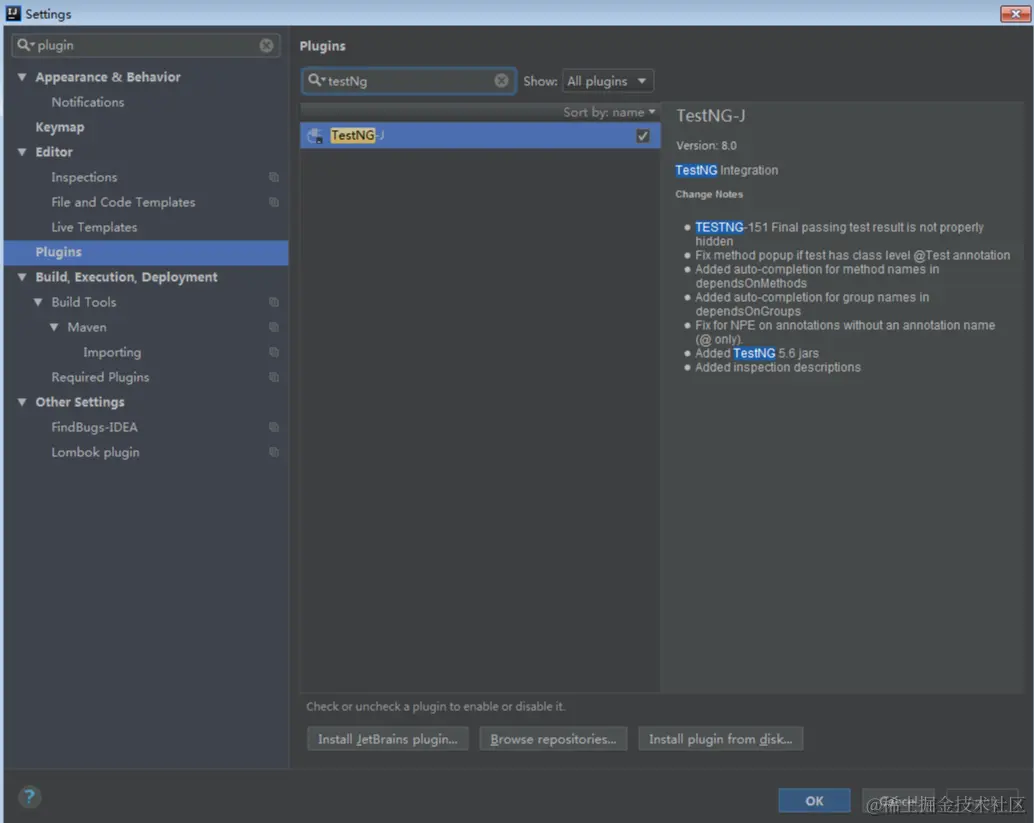Viewport: 1034px width, 823px height.
Task: Click the TestNG Integration description text
Action: (x=727, y=170)
